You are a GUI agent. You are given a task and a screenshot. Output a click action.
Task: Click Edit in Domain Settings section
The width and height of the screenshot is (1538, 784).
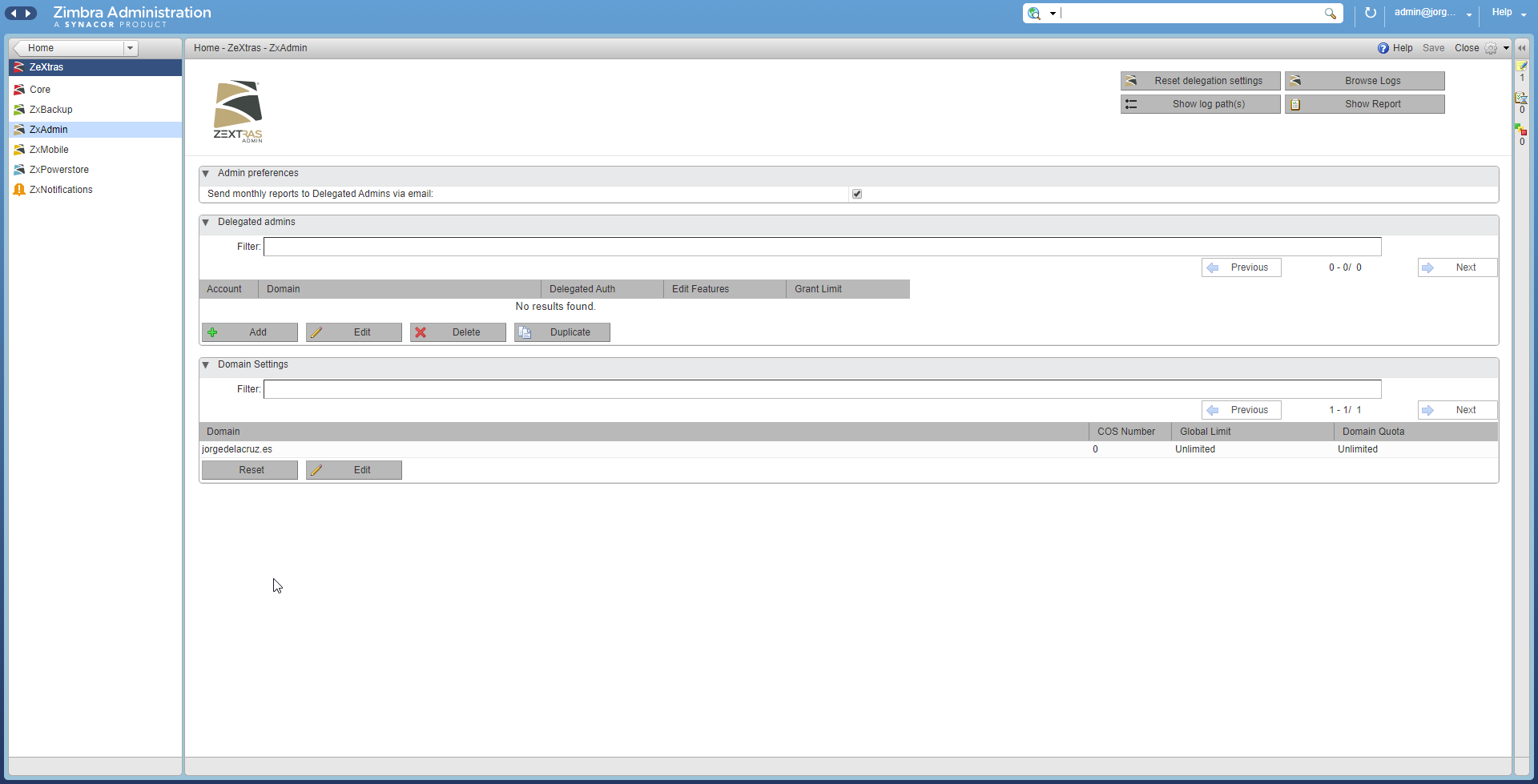(354, 470)
